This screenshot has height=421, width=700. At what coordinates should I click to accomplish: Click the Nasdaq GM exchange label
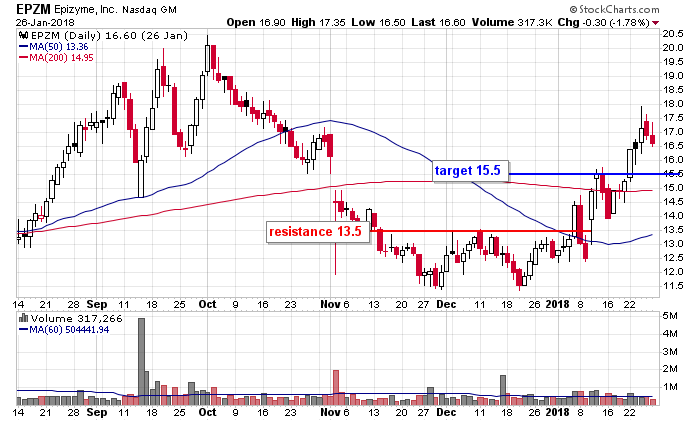[x=150, y=9]
